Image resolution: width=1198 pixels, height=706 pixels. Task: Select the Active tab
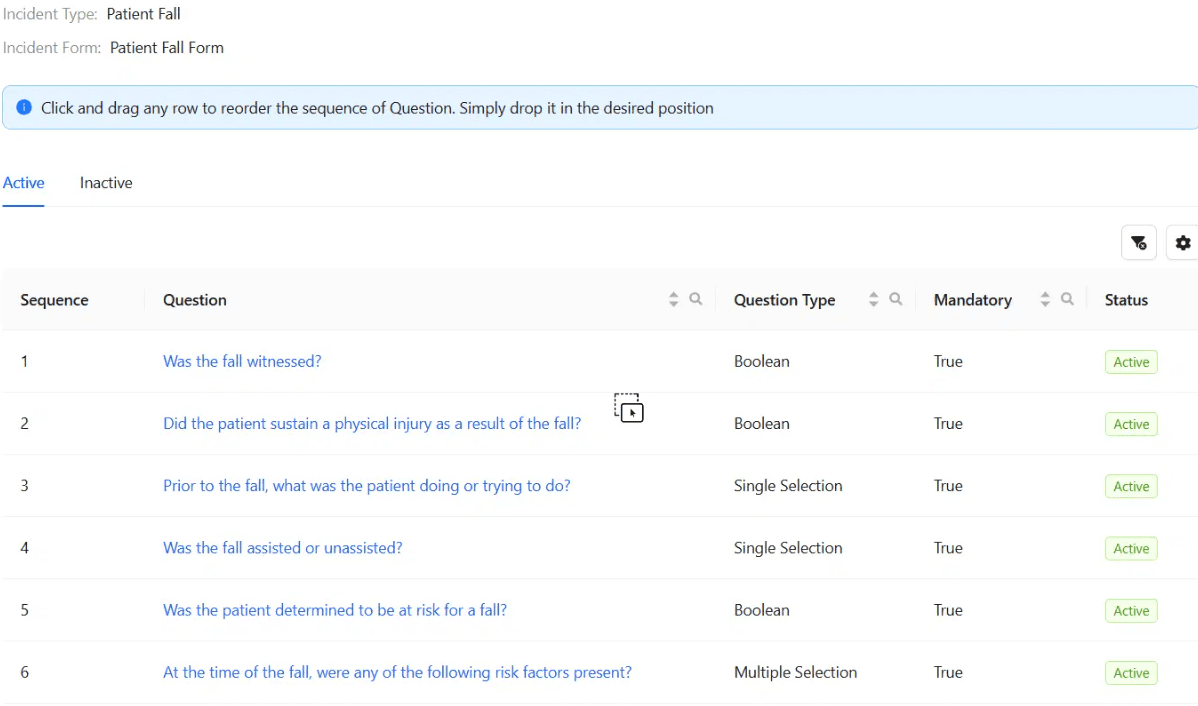coord(23,183)
